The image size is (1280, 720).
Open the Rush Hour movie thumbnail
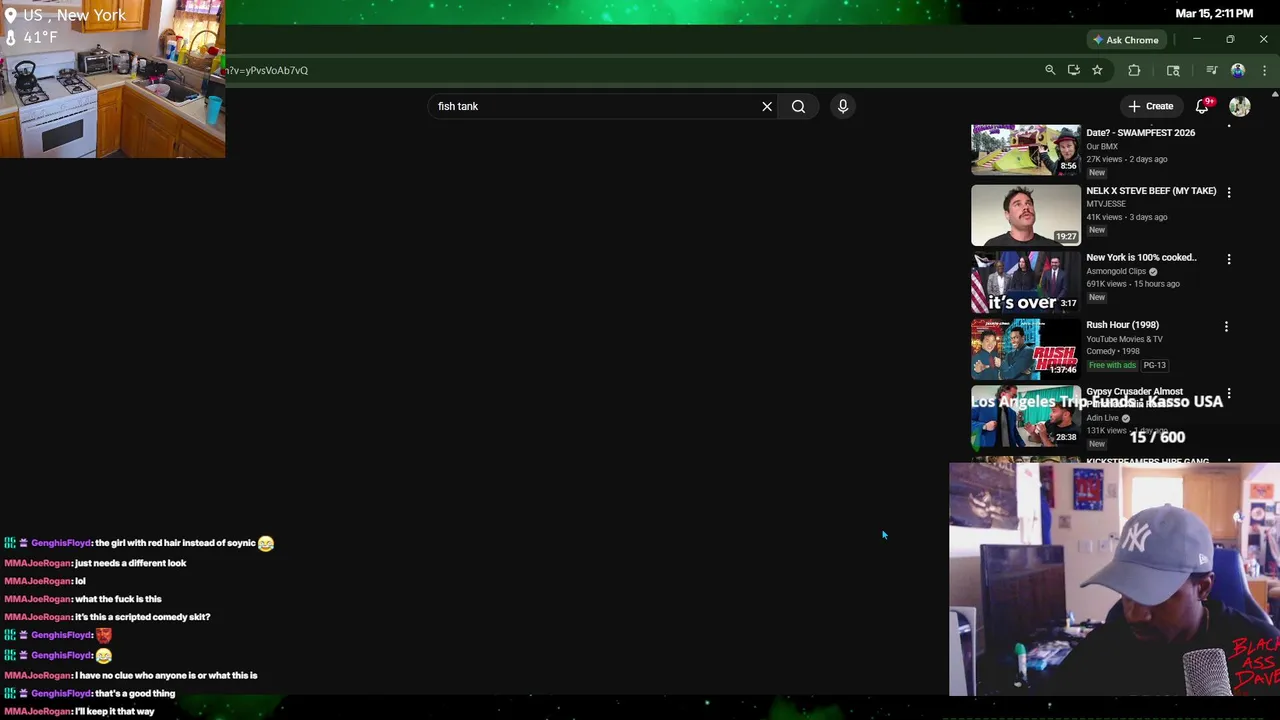coord(1026,349)
